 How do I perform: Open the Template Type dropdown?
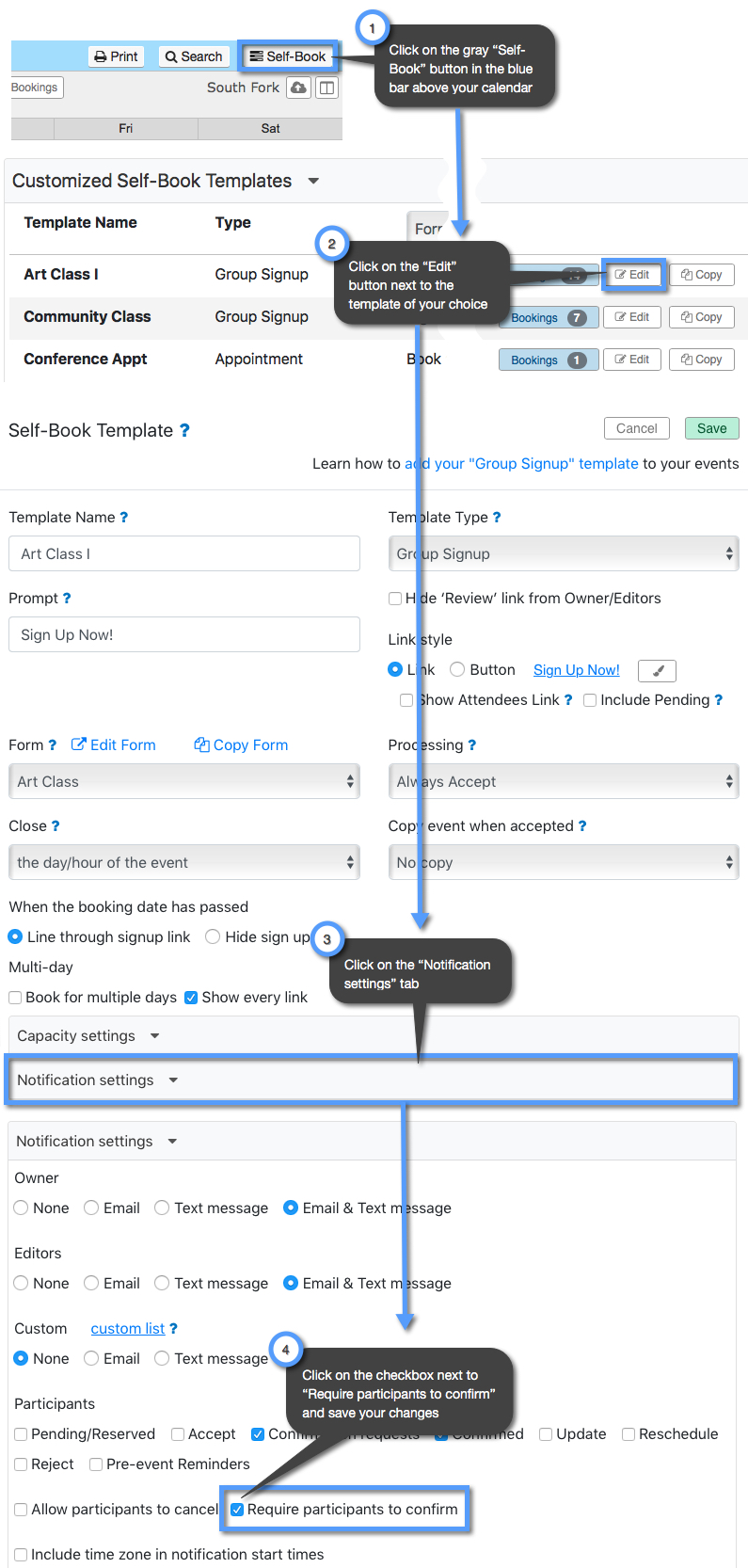563,553
